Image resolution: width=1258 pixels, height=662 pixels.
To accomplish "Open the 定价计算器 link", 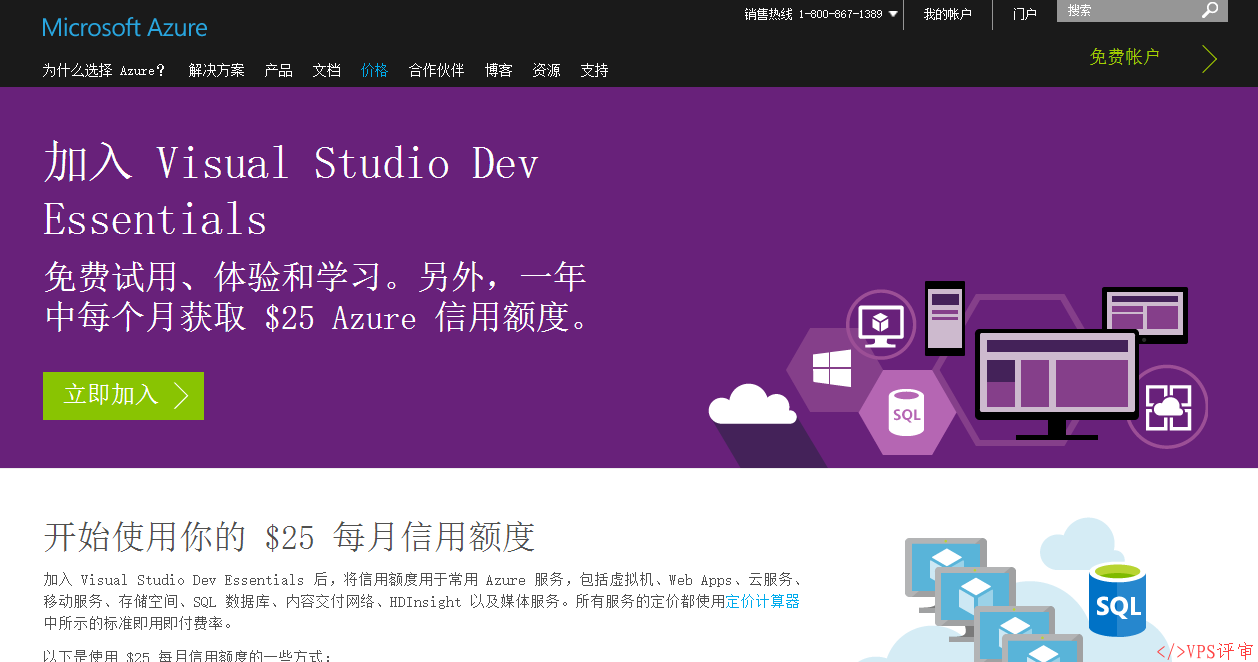I will tap(762, 601).
